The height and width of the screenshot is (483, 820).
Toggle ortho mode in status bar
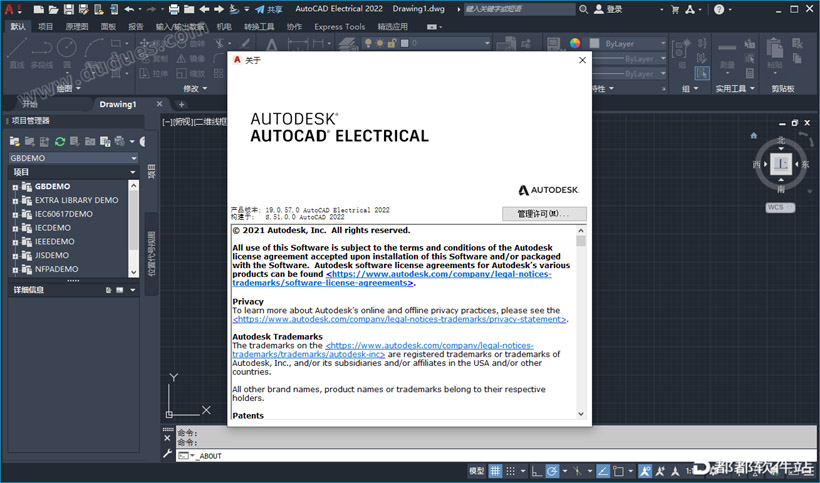[x=537, y=471]
